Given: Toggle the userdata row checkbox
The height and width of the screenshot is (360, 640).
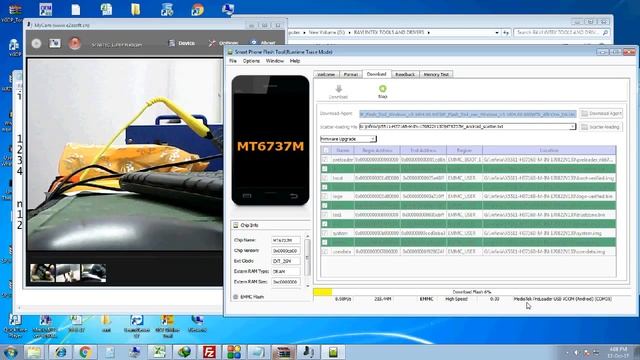Looking at the screenshot, I should 325,251.
